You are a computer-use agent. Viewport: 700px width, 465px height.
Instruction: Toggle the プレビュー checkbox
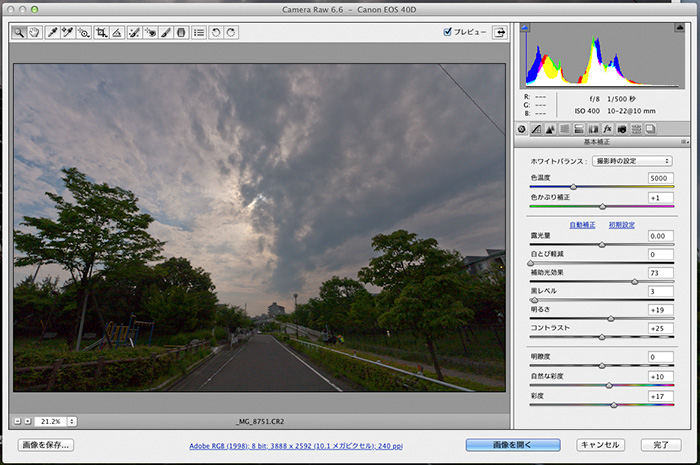click(x=448, y=32)
